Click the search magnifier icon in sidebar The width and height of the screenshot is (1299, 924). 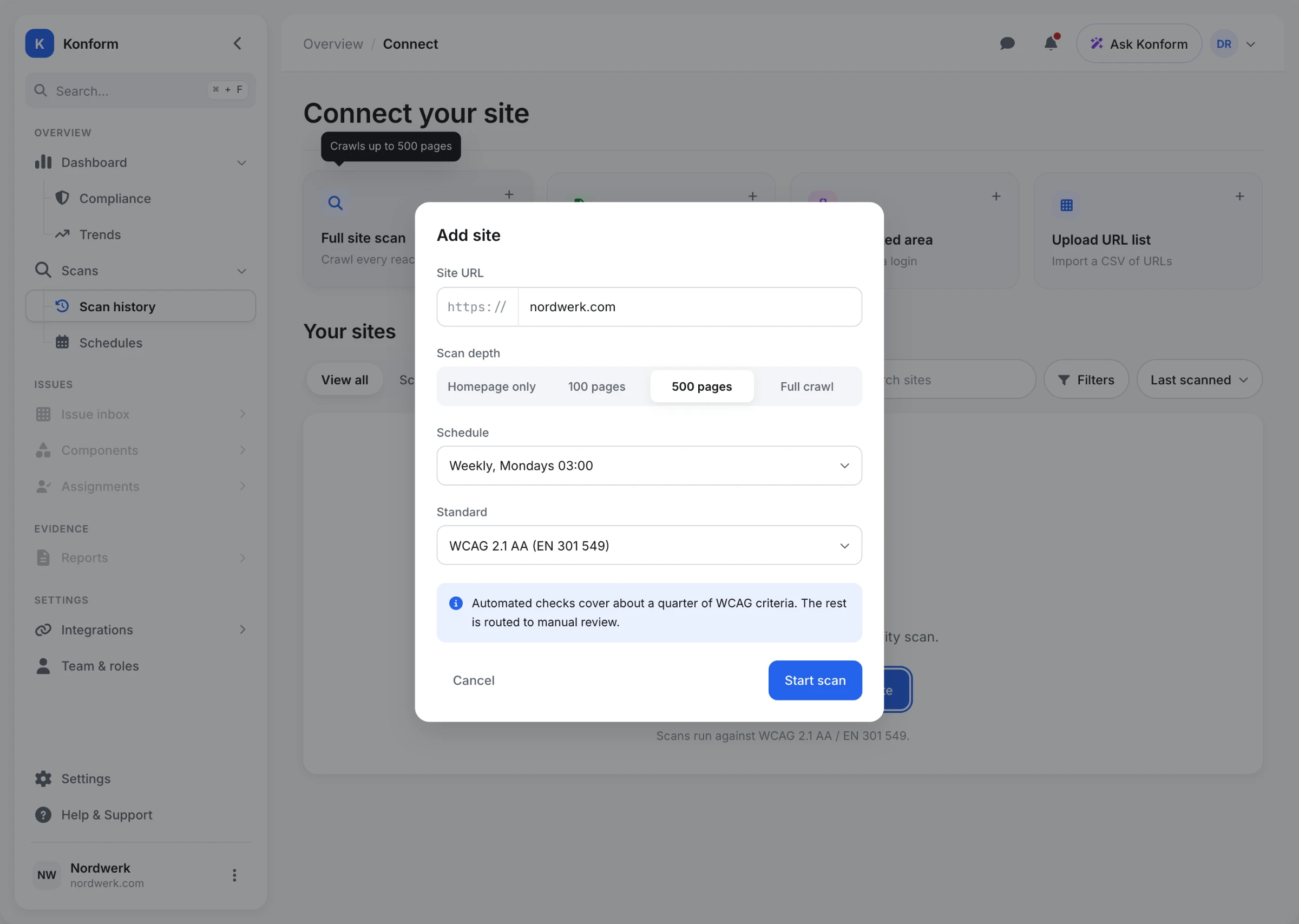coord(41,90)
